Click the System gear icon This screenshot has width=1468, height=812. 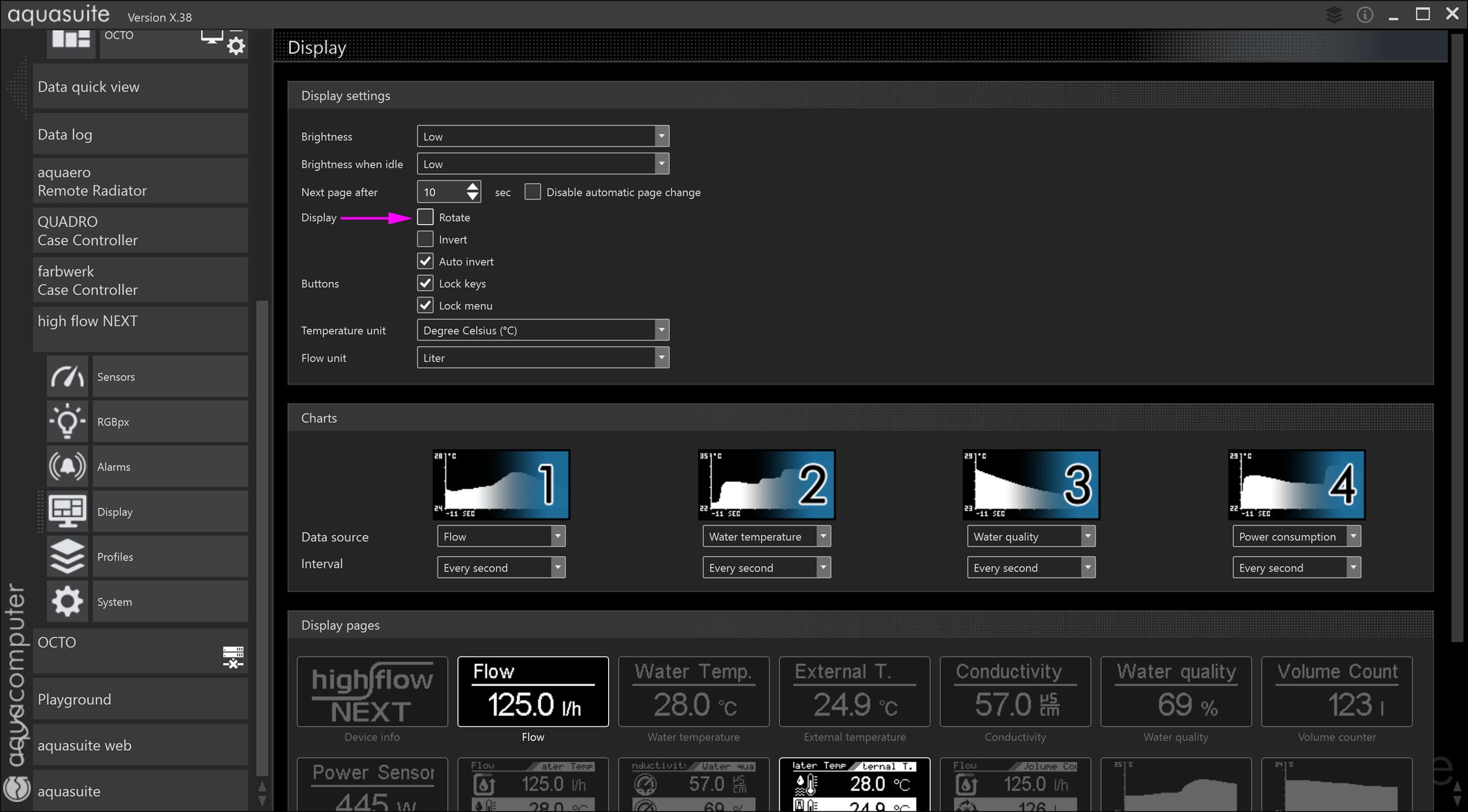(x=67, y=601)
